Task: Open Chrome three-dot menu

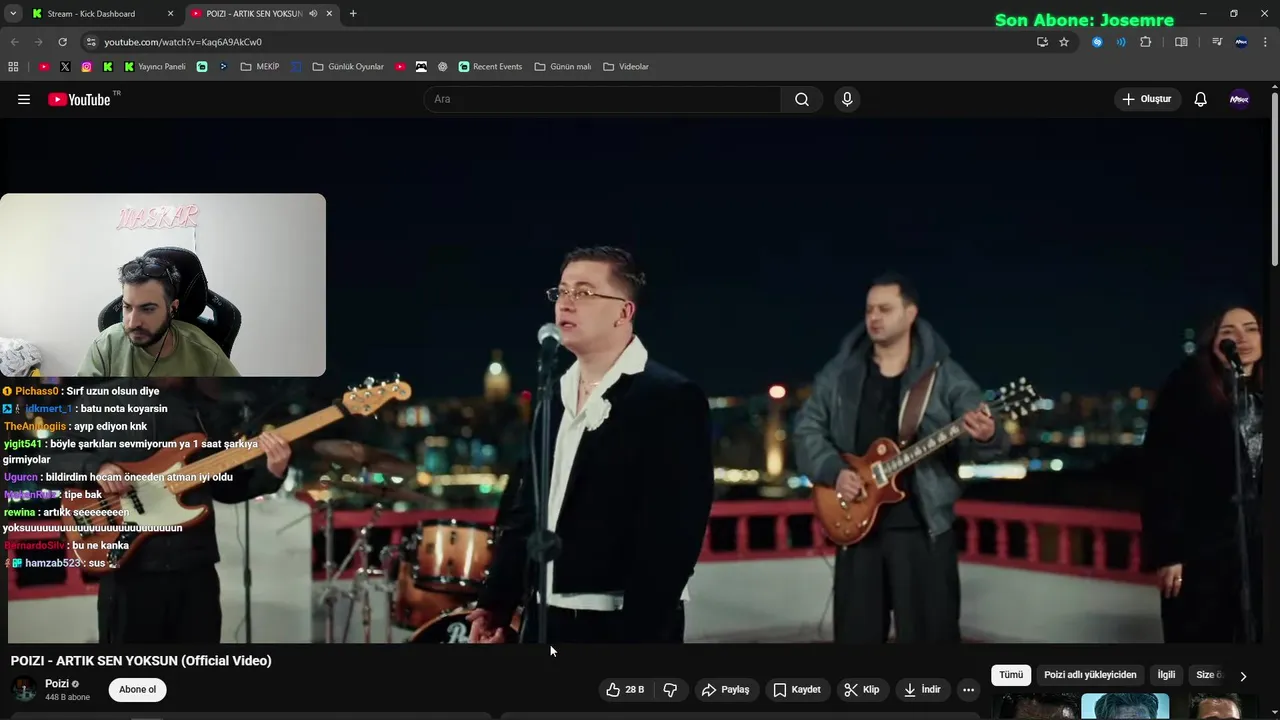Action: 1265,42
